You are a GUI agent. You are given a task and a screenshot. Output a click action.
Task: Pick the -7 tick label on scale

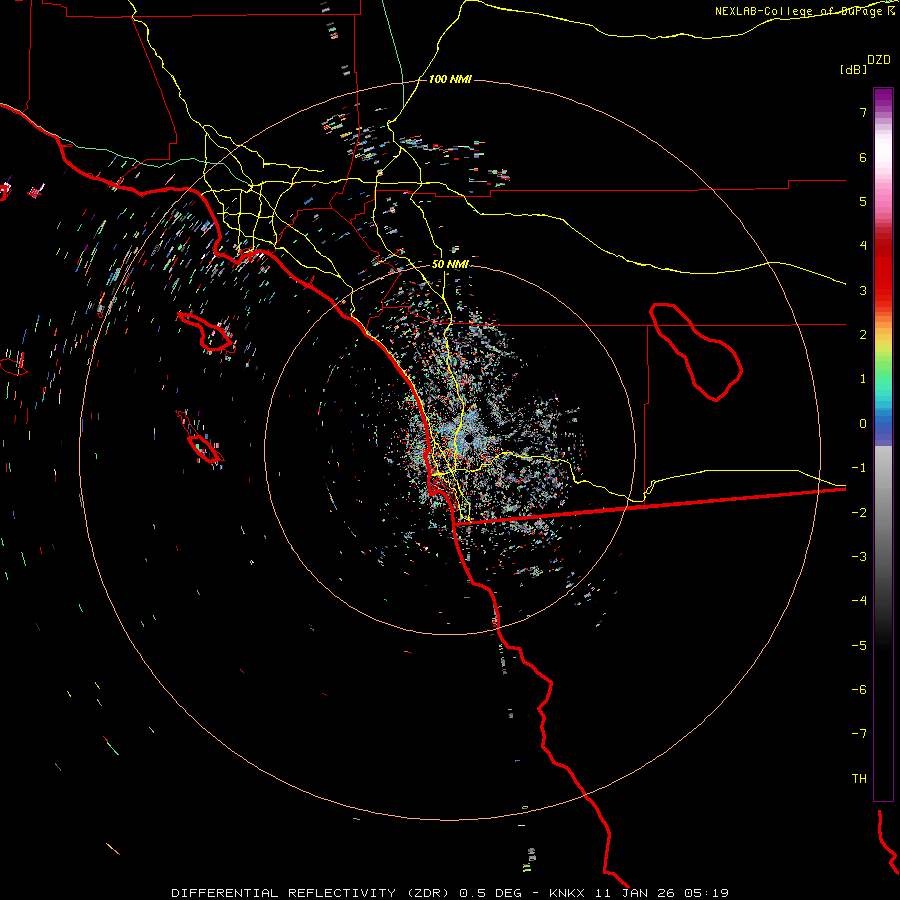click(x=859, y=734)
